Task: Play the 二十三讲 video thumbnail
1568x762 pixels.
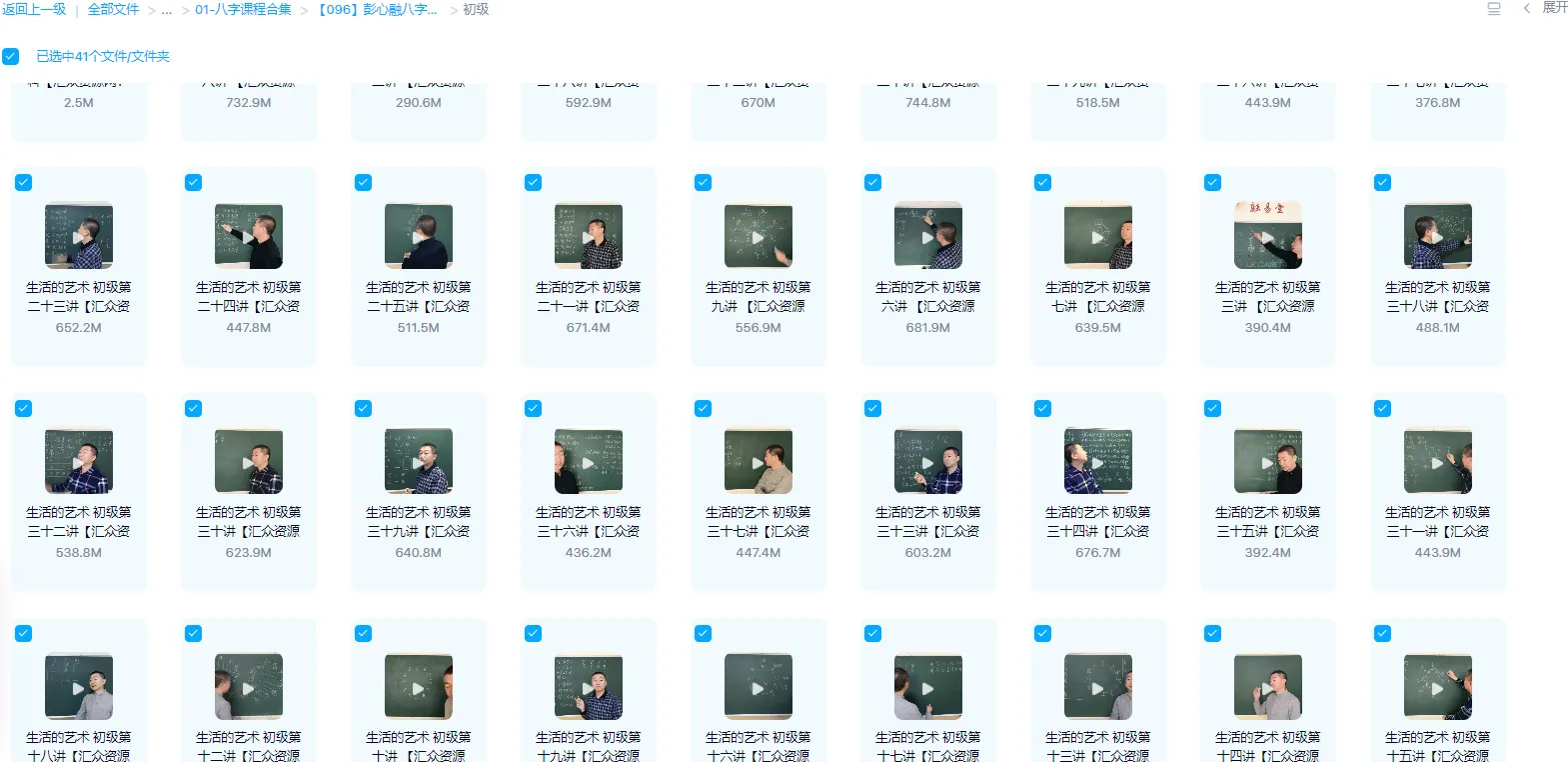Action: click(x=79, y=236)
